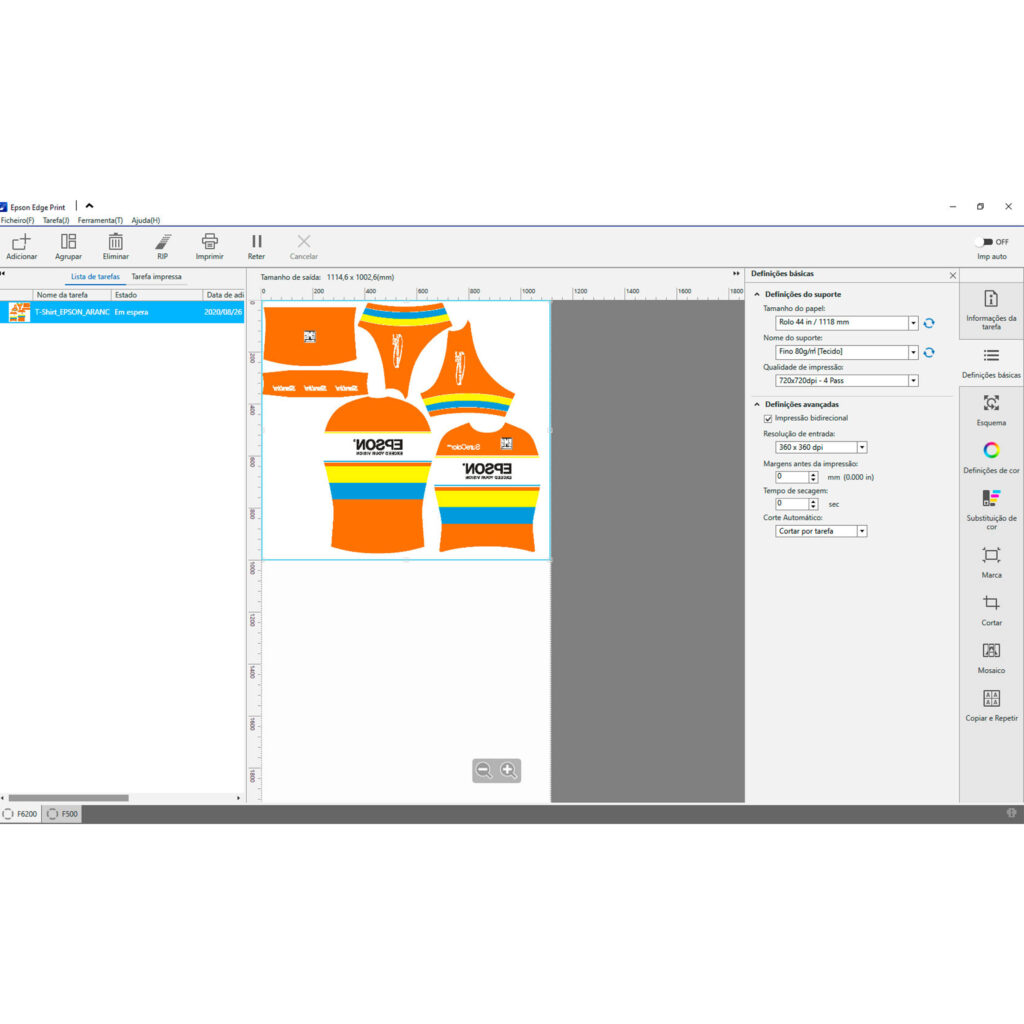Click the zoom in magnifier button

point(509,770)
